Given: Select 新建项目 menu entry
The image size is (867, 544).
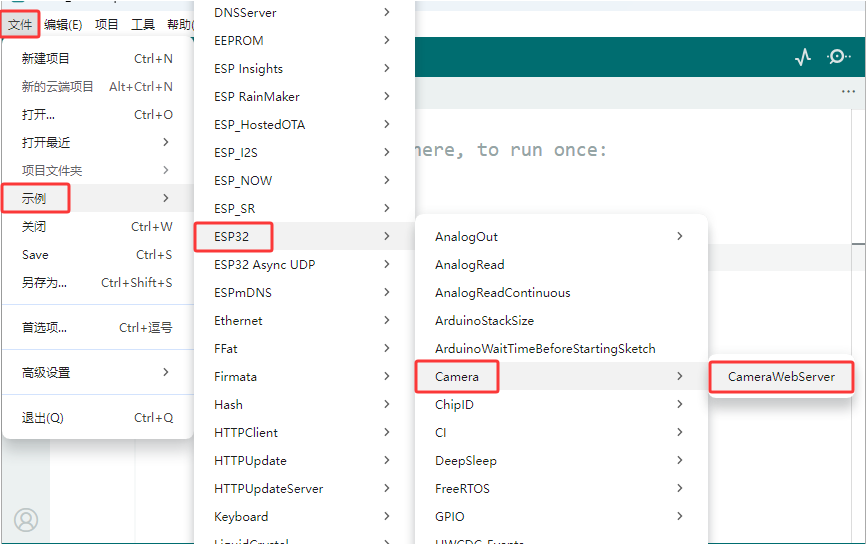Looking at the screenshot, I should (97, 59).
